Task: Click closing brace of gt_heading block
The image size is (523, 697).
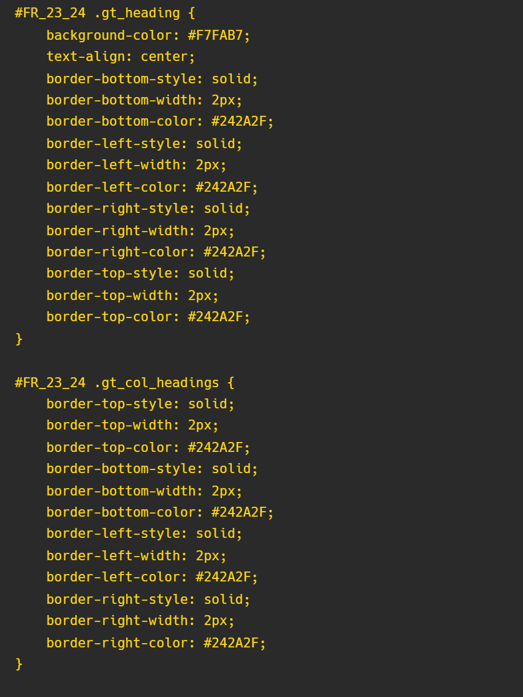Action: coord(19,339)
